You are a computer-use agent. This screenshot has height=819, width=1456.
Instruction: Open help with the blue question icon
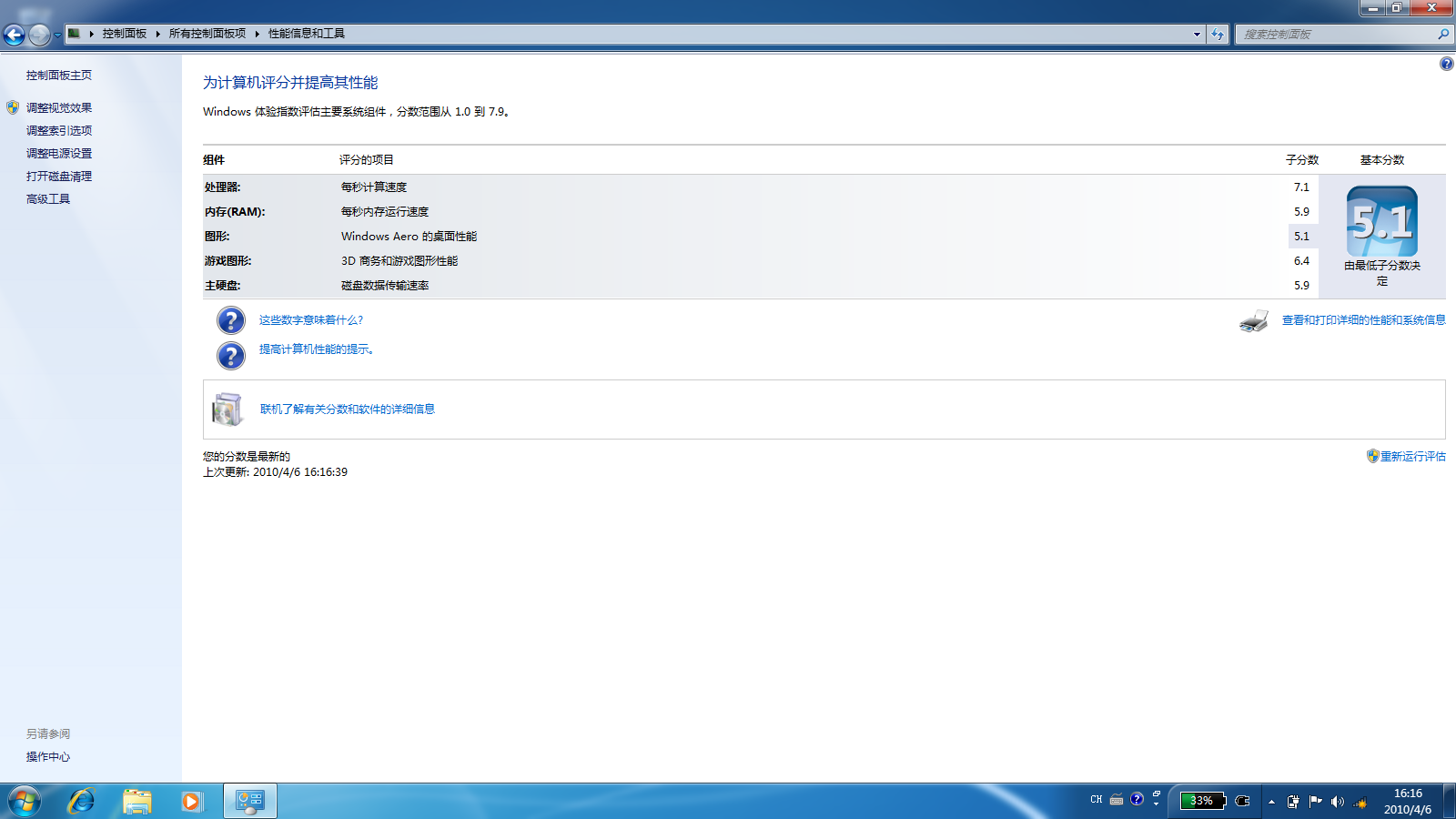tap(1447, 64)
